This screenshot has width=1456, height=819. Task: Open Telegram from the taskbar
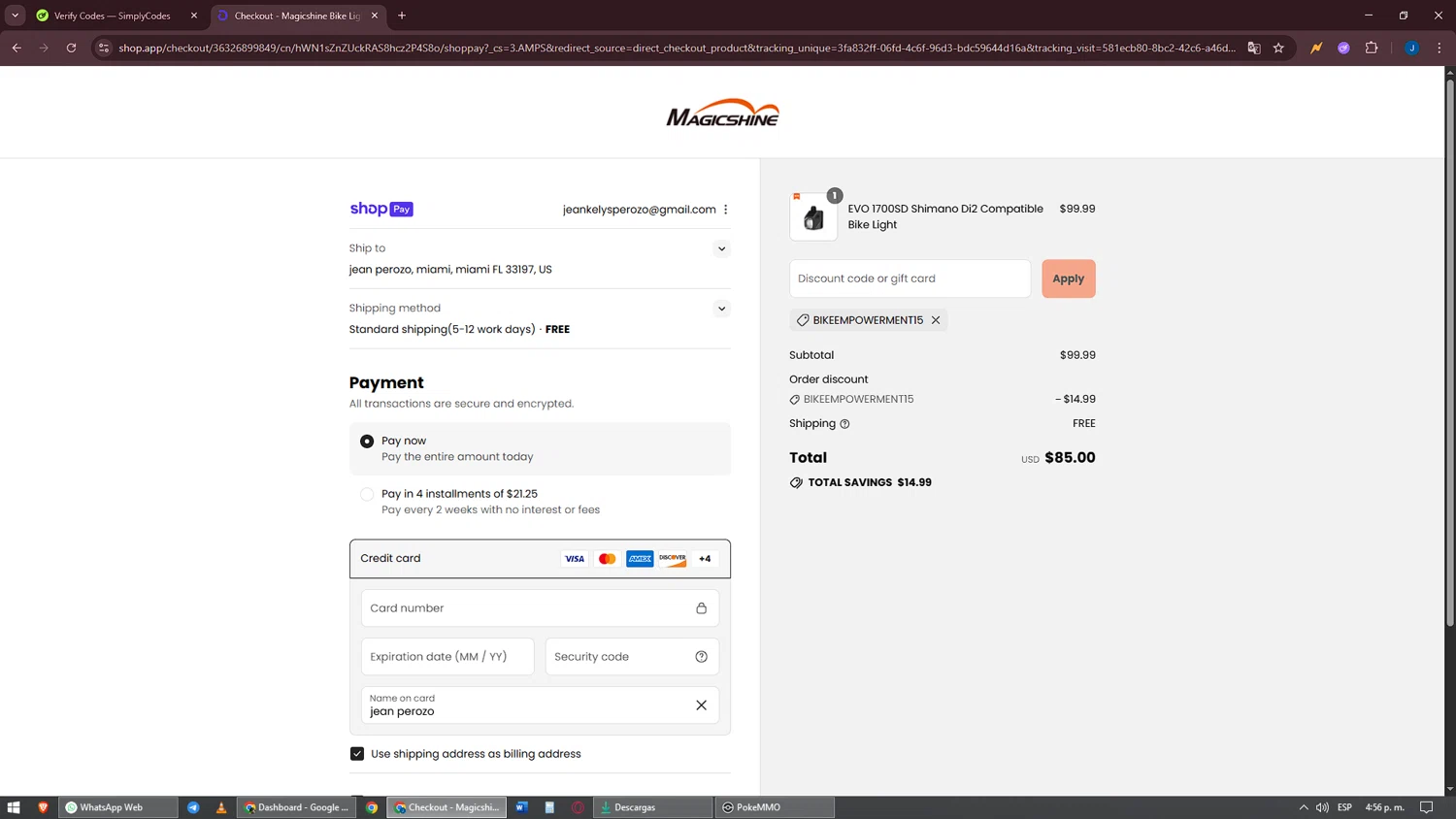click(x=193, y=807)
